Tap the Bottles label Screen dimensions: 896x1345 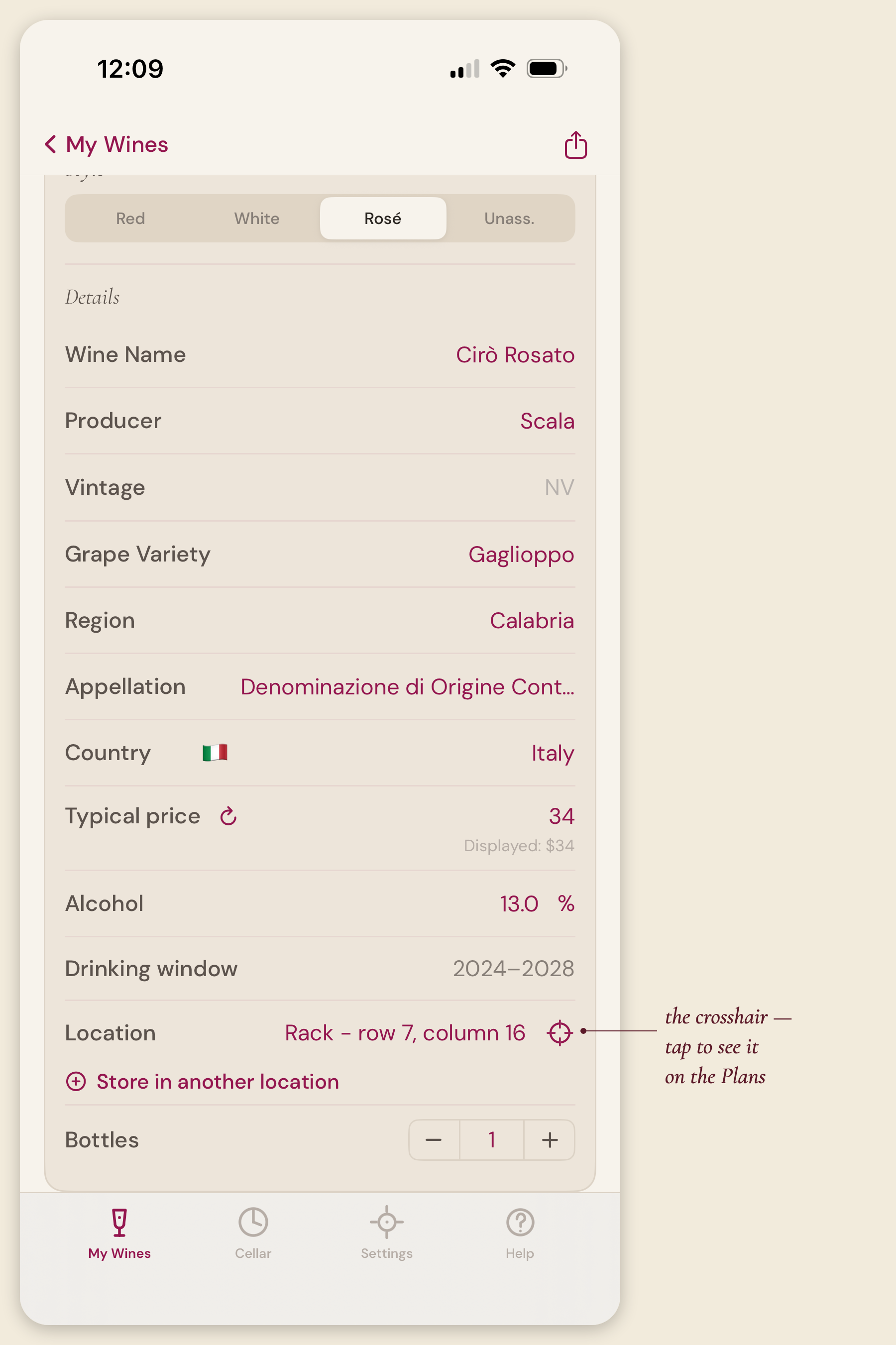pos(102,1140)
